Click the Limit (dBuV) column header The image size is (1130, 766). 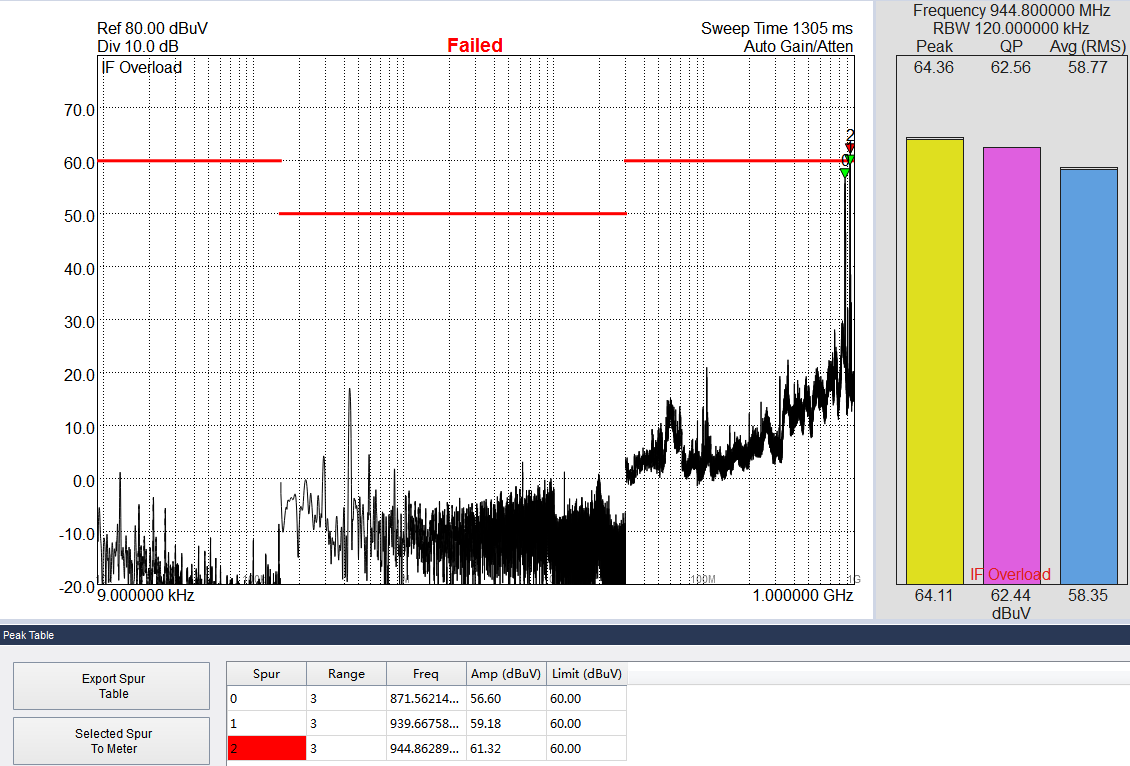pyautogui.click(x=586, y=674)
